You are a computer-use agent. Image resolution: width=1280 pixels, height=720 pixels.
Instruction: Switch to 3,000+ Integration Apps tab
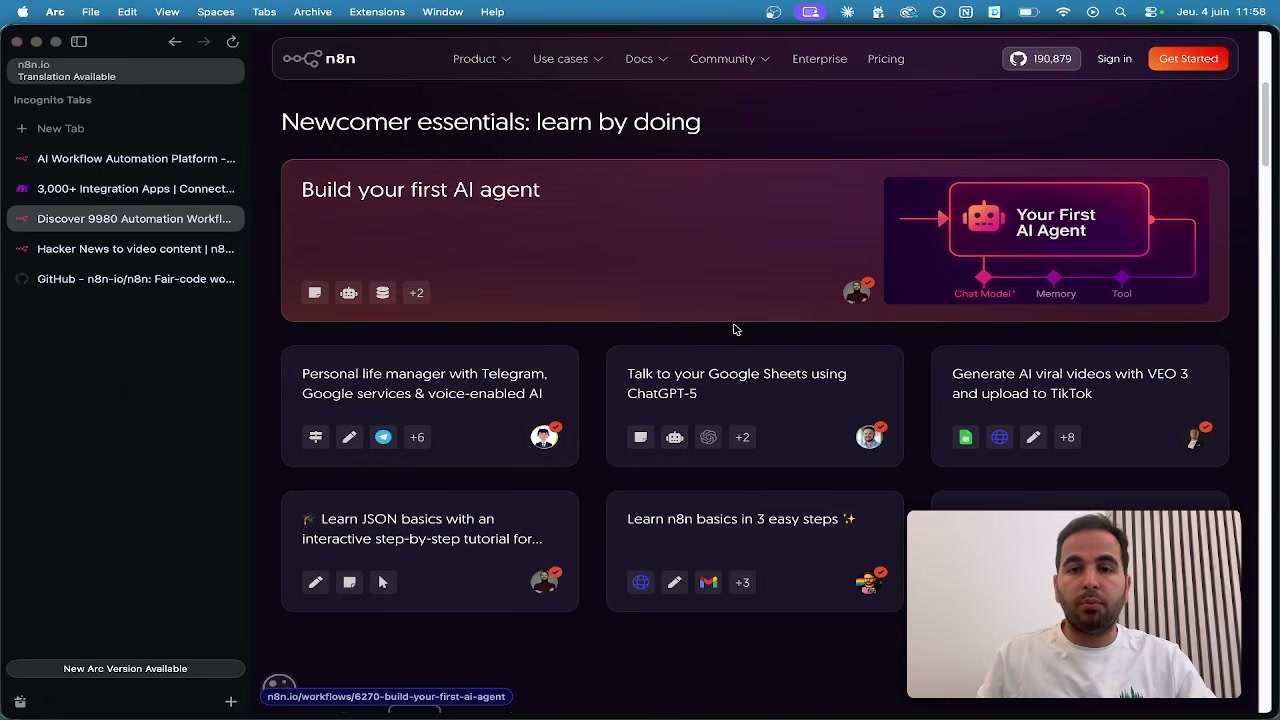tap(125, 188)
